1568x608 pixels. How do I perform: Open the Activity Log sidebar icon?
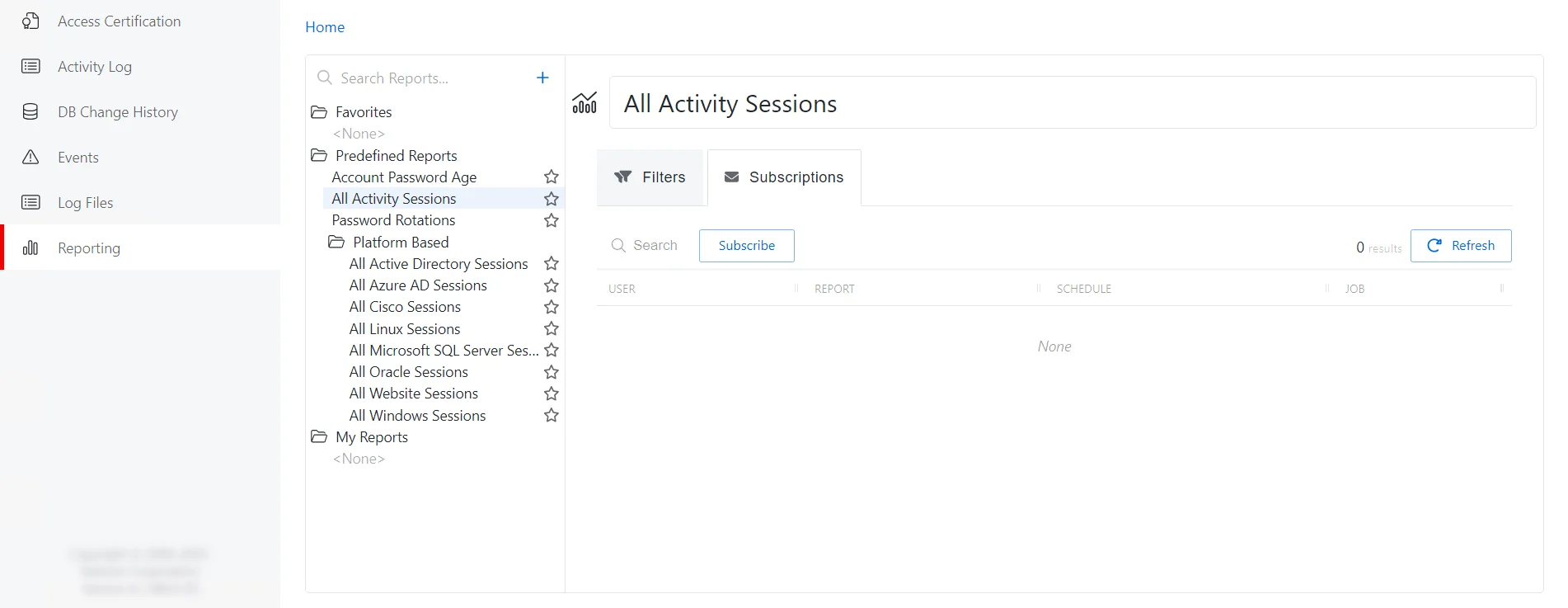point(31,66)
